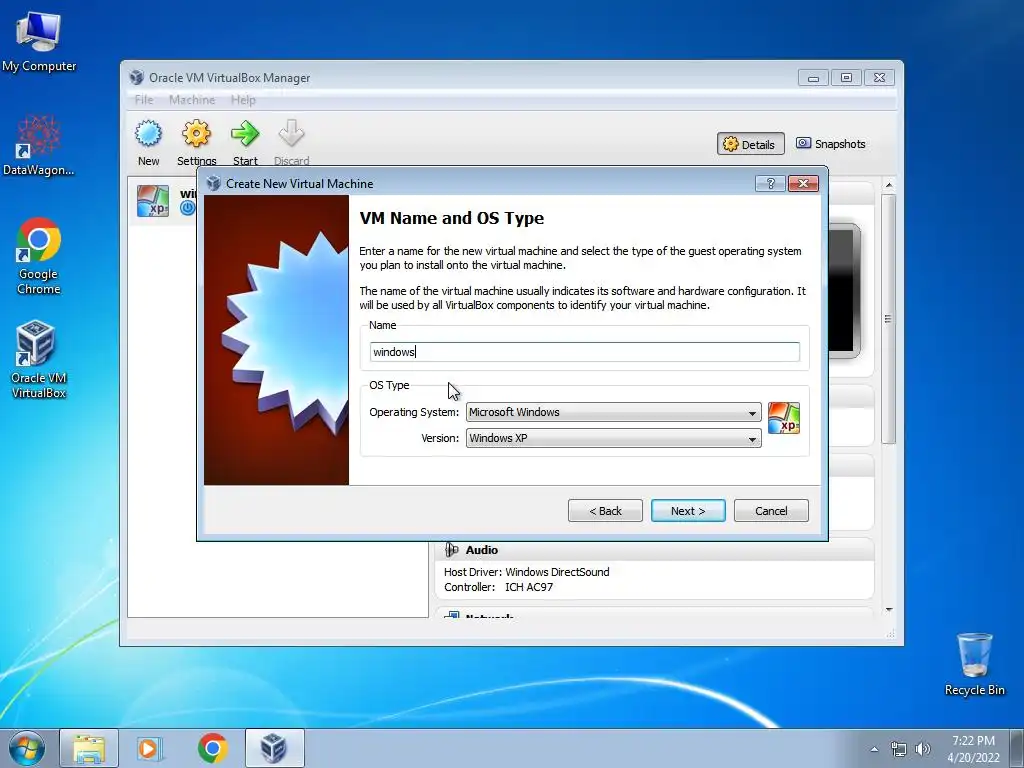Open Windows Media Player from taskbar
The image size is (1024, 768).
point(150,748)
